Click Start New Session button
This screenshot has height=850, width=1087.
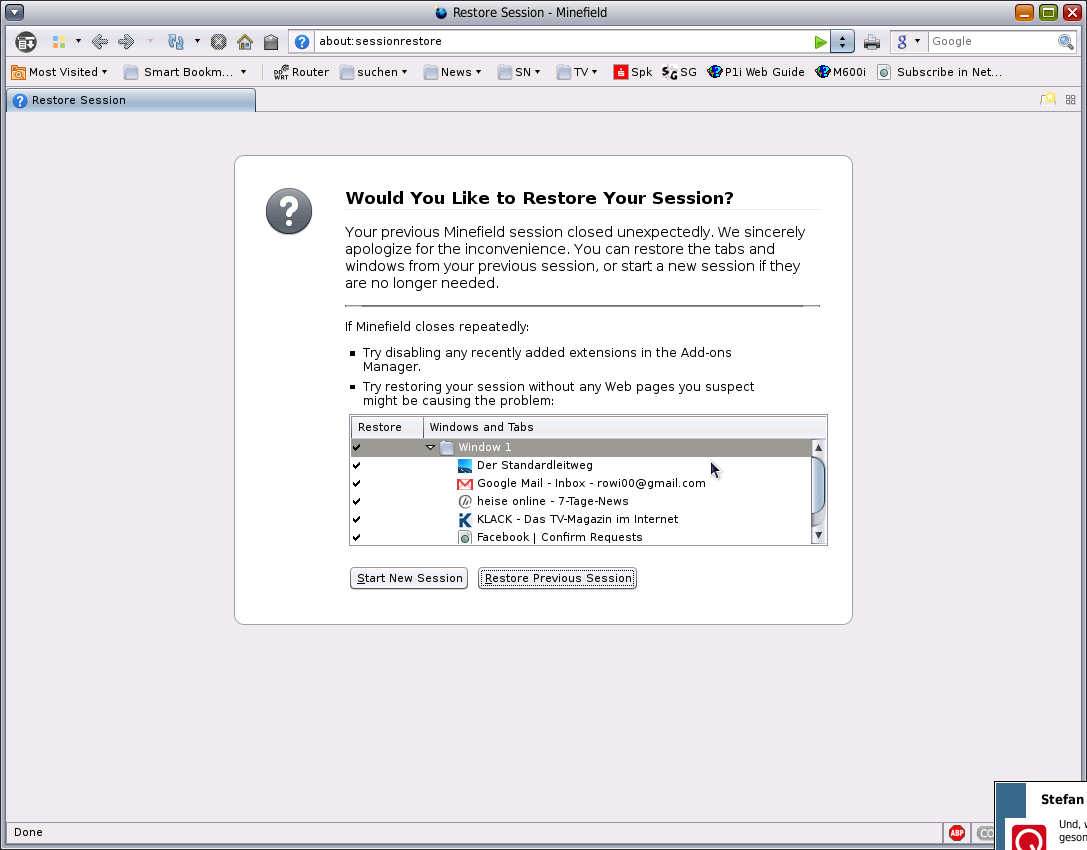(409, 578)
